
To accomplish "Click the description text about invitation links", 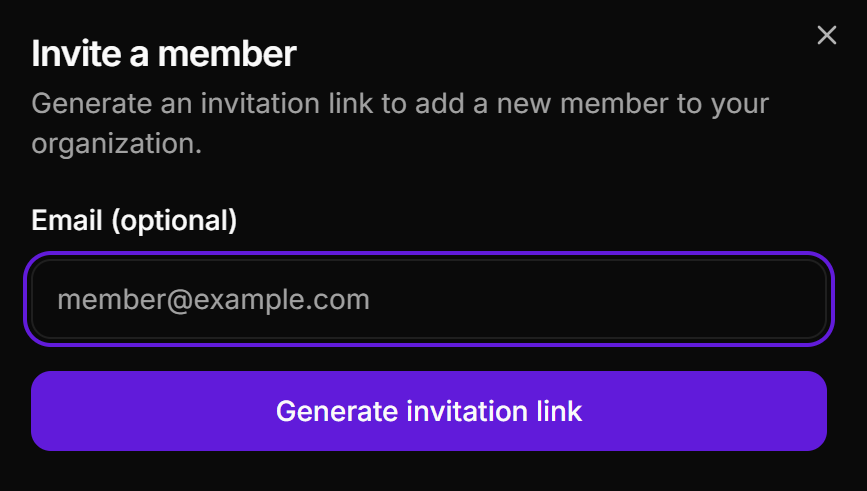I will tap(400, 104).
